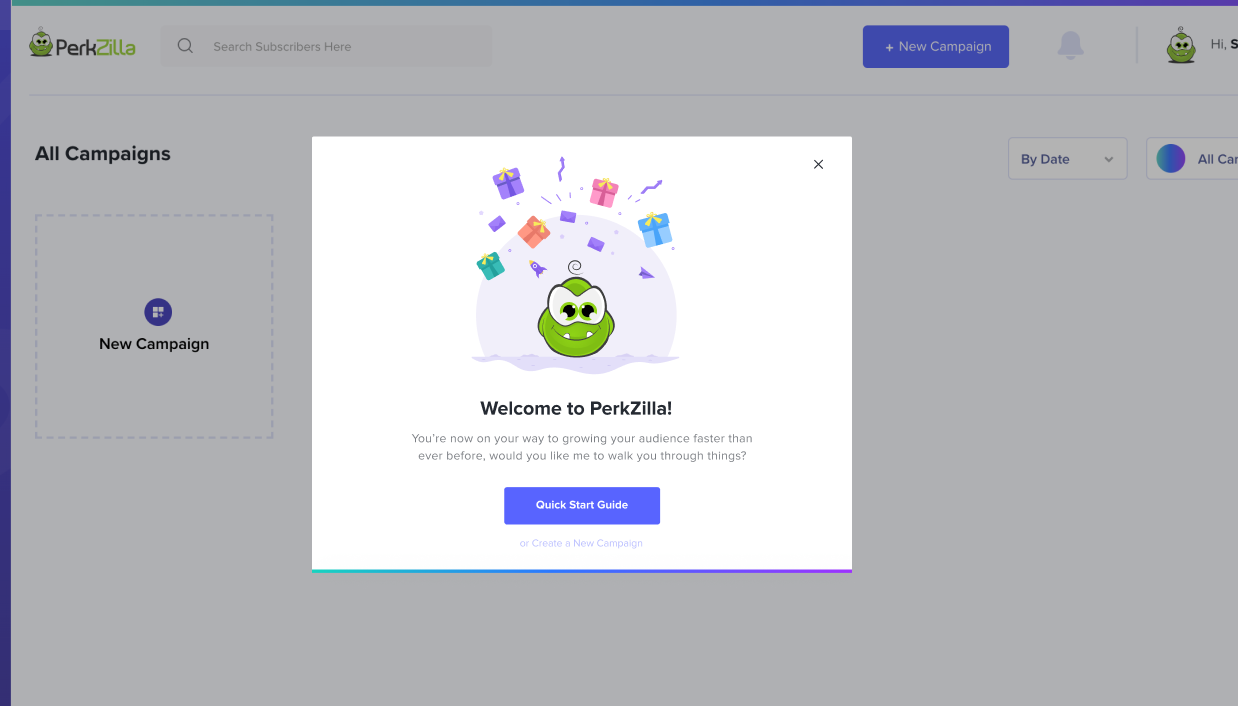Open the notifications bell

1070,45
